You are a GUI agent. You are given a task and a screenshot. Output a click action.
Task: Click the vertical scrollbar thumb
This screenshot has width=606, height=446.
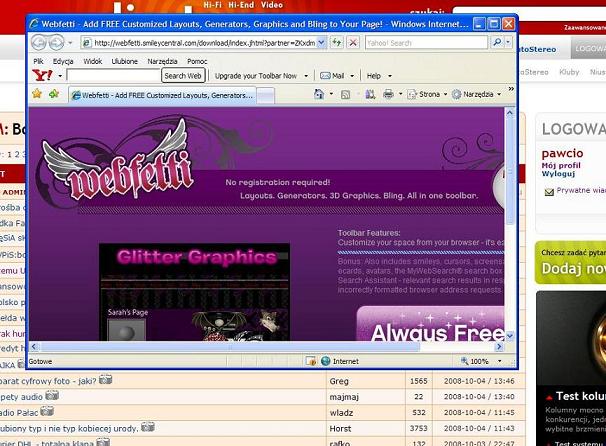pyautogui.click(x=509, y=171)
